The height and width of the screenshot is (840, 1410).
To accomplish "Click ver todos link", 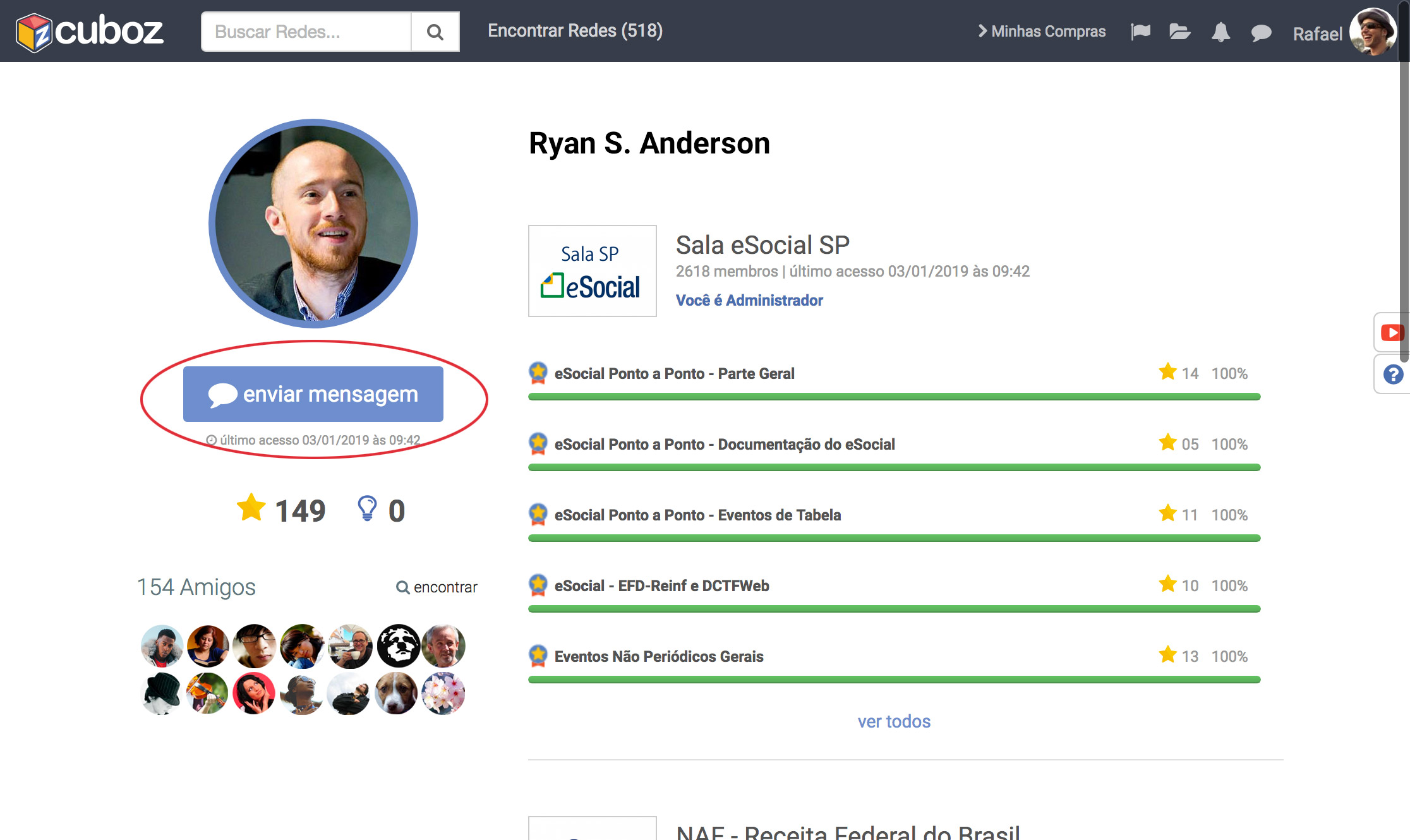I will coord(894,721).
